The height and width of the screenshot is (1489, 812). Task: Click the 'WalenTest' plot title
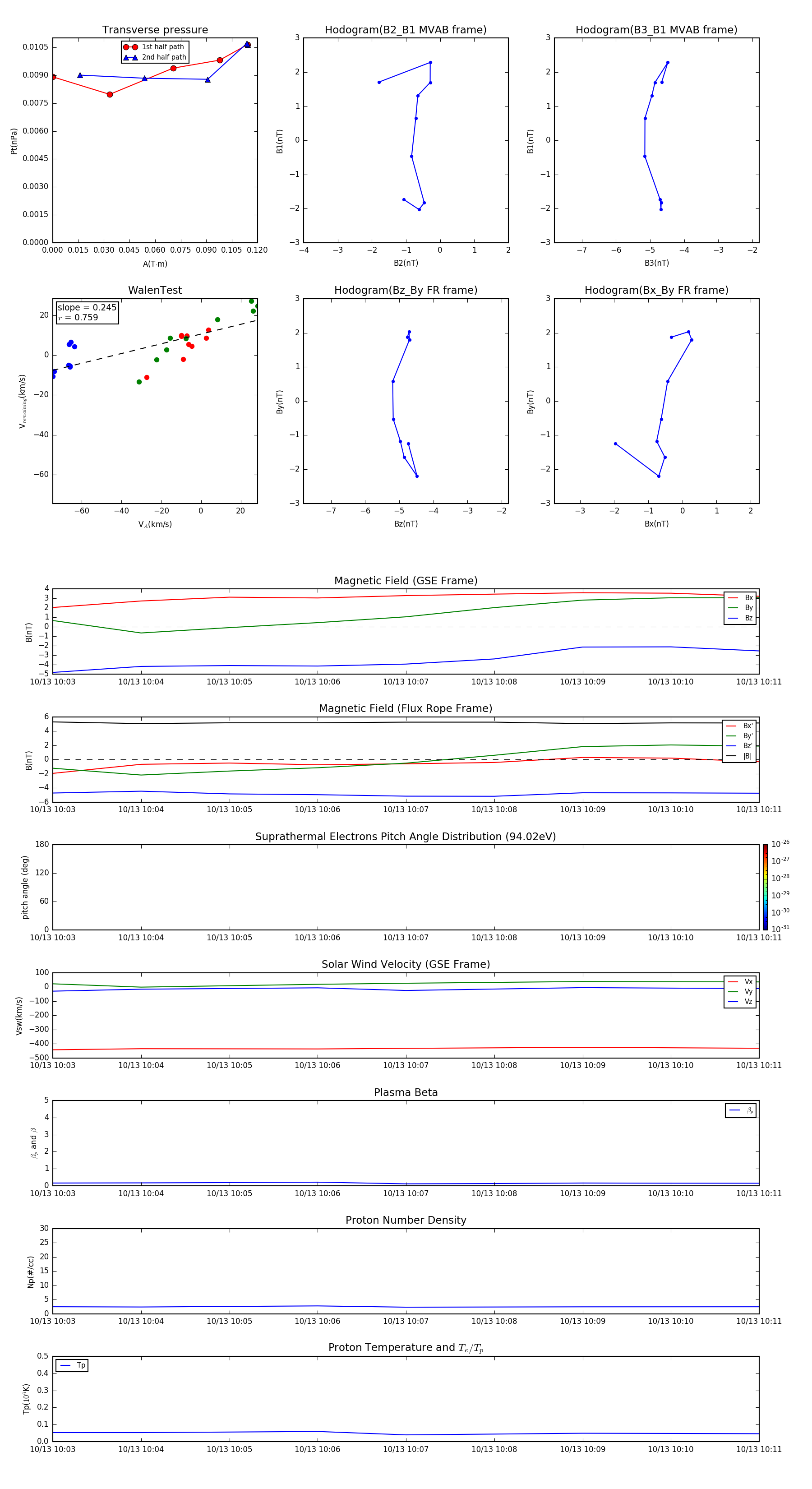pos(155,290)
